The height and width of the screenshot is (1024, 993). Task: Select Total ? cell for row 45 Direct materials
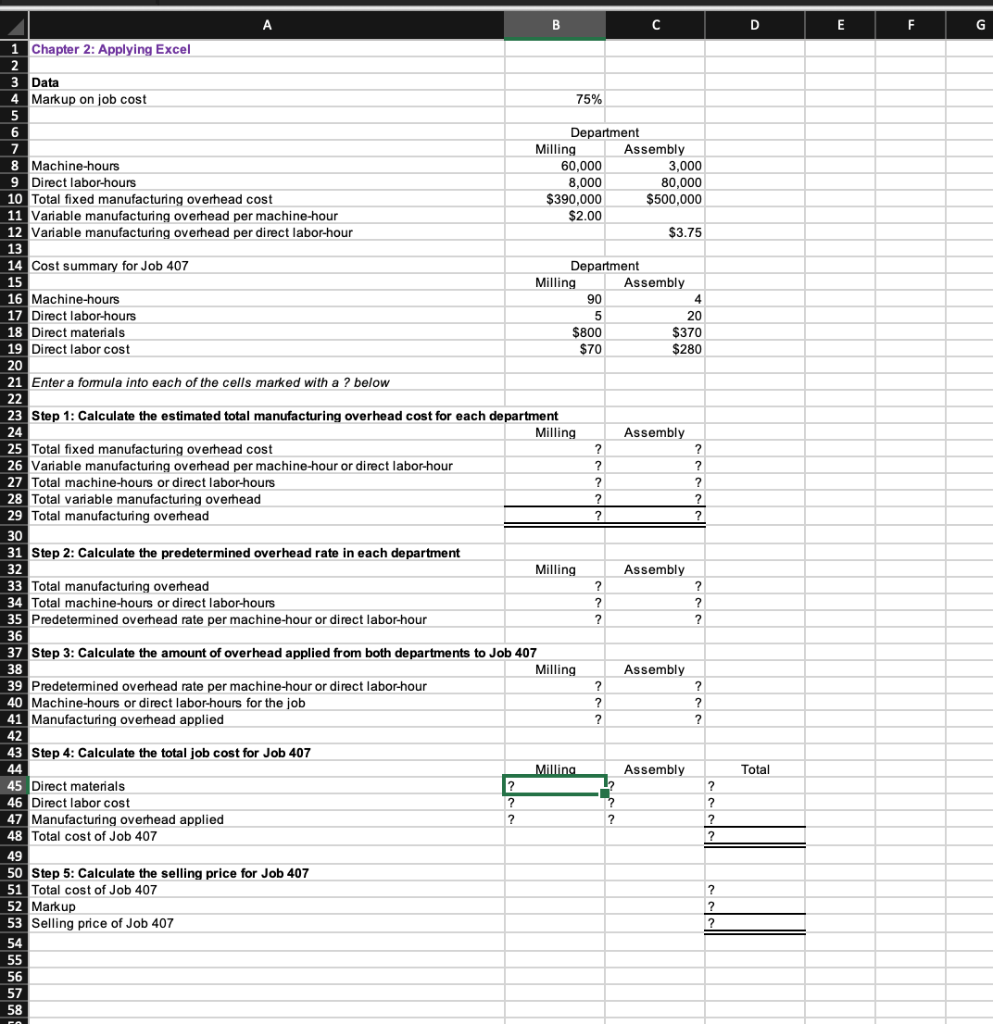point(755,786)
